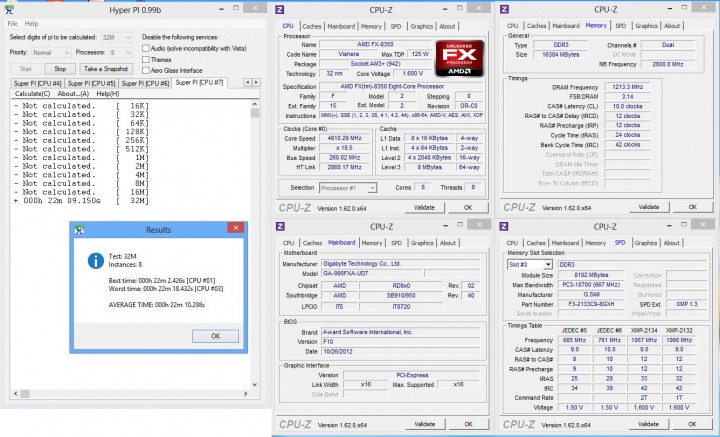Click the CPU-Z Z icon of the Memory tab window
This screenshot has height=437, width=720.
tap(504, 9)
